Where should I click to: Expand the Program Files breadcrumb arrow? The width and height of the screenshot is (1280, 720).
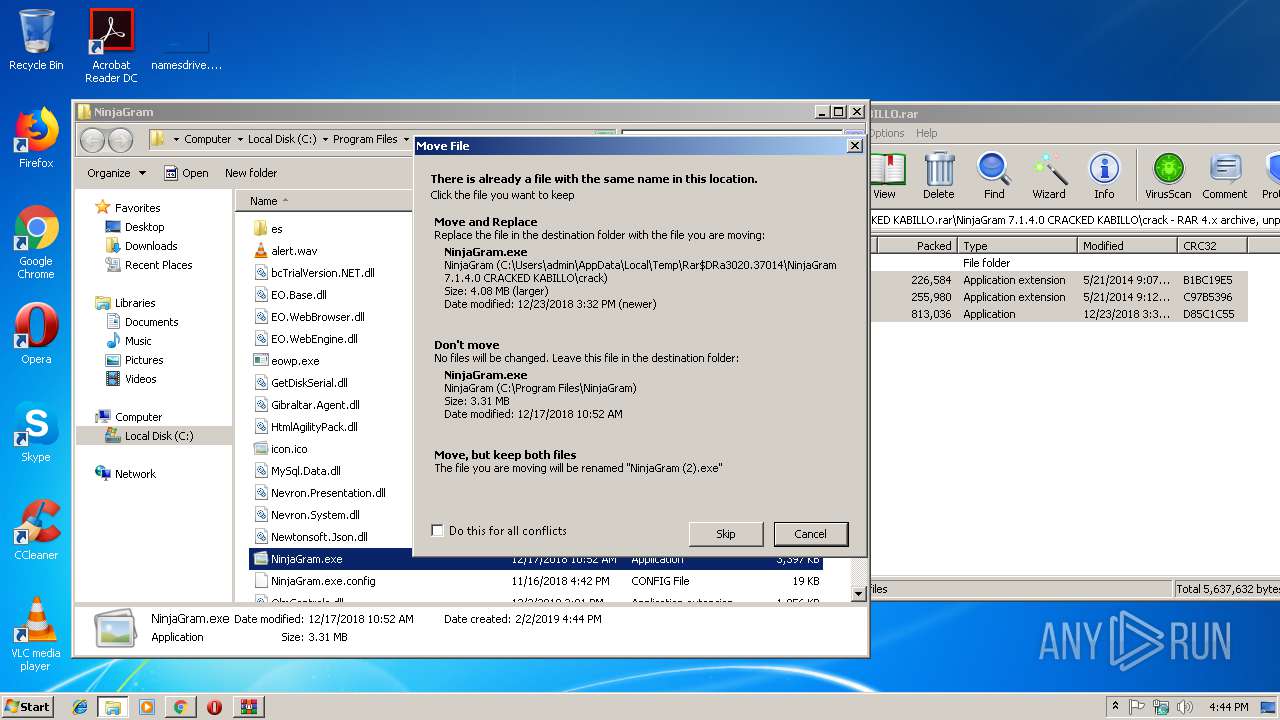coord(405,140)
